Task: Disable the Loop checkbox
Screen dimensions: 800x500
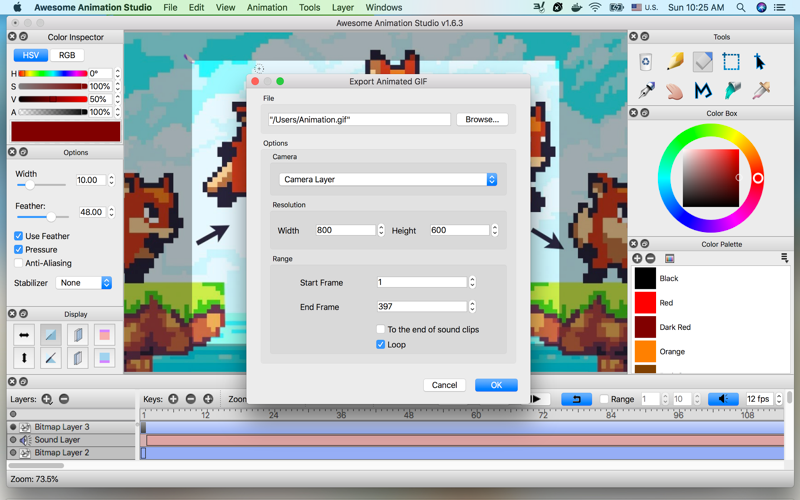Action: tap(380, 344)
